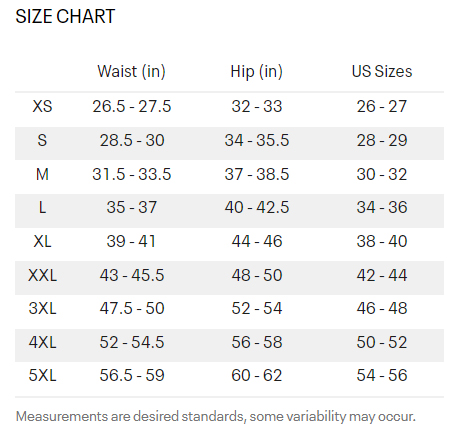Click hip value 37 - 38.5
Screen dimensions: 472x427
(257, 174)
